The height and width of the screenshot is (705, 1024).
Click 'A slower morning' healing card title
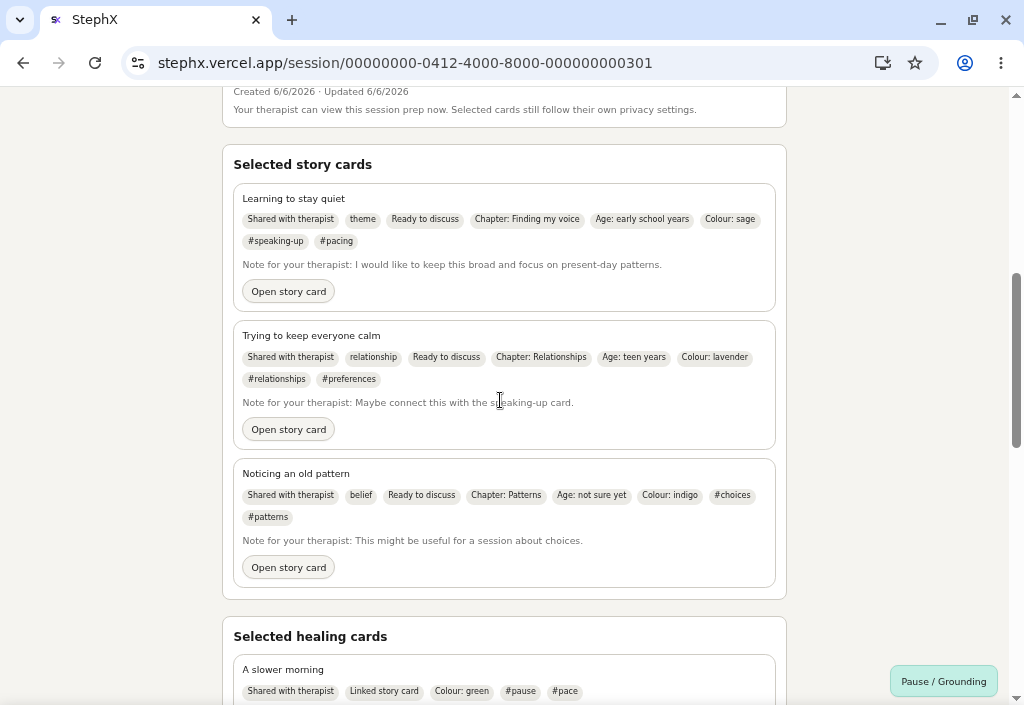[283, 670]
